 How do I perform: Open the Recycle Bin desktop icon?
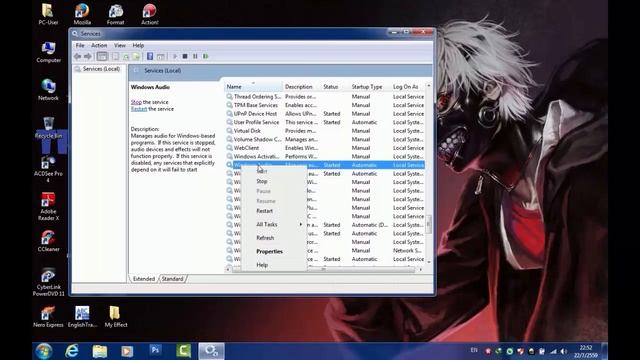click(x=49, y=127)
